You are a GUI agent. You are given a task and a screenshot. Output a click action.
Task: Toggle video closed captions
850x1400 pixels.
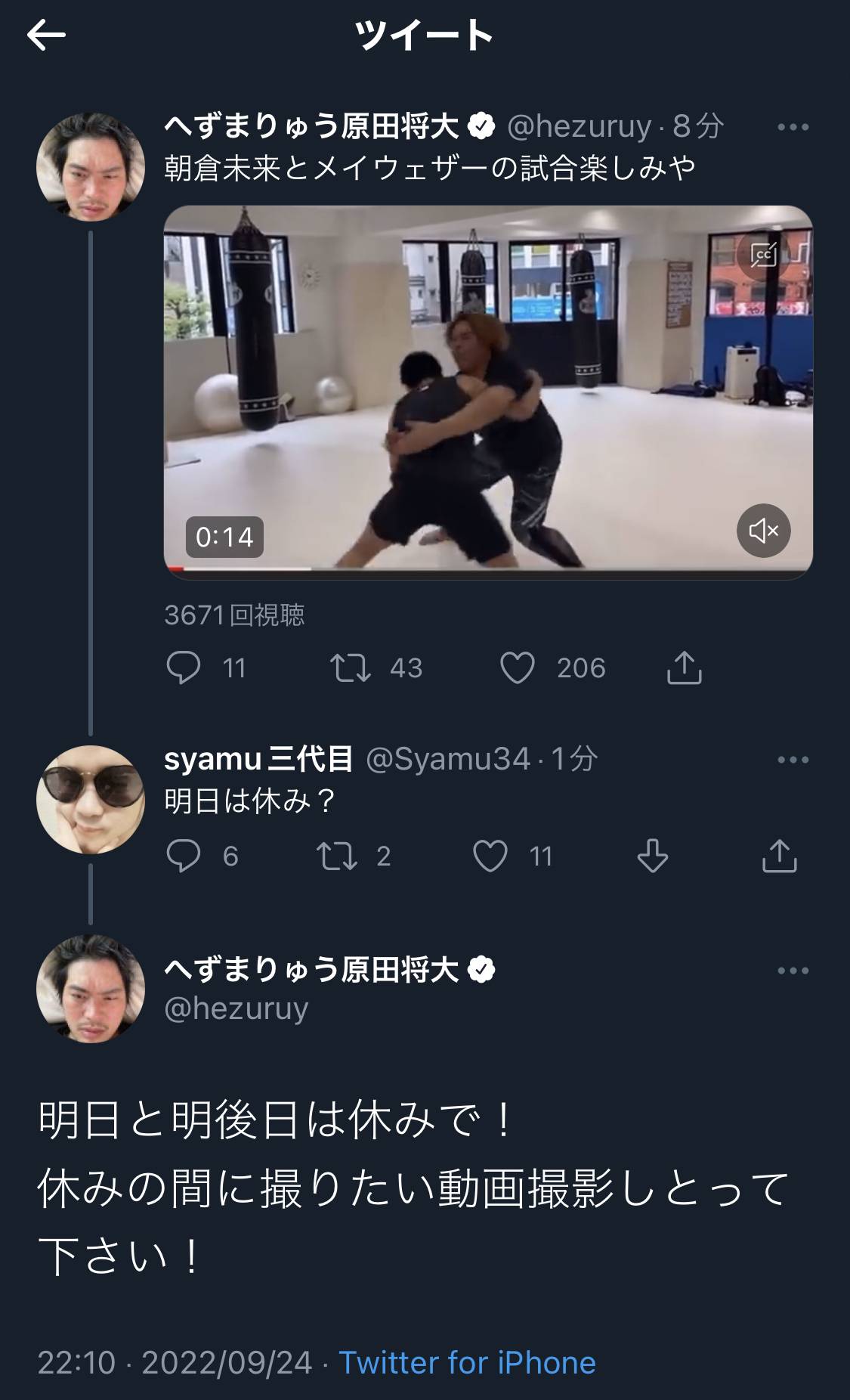763,256
